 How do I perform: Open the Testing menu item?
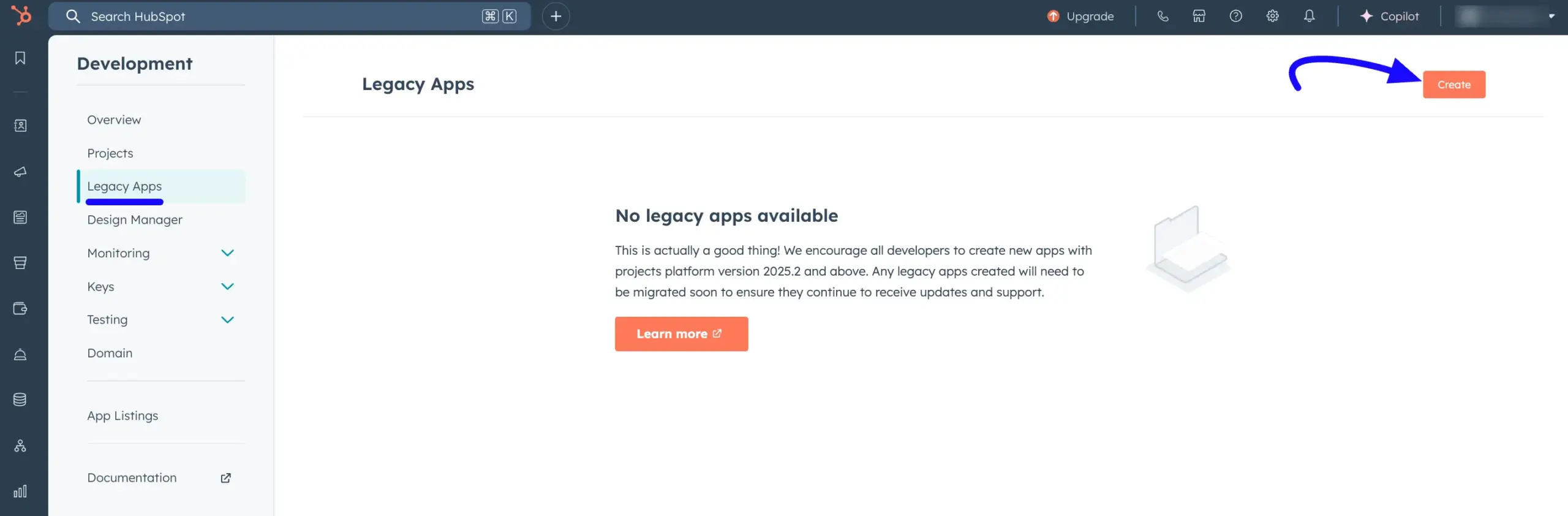107,320
